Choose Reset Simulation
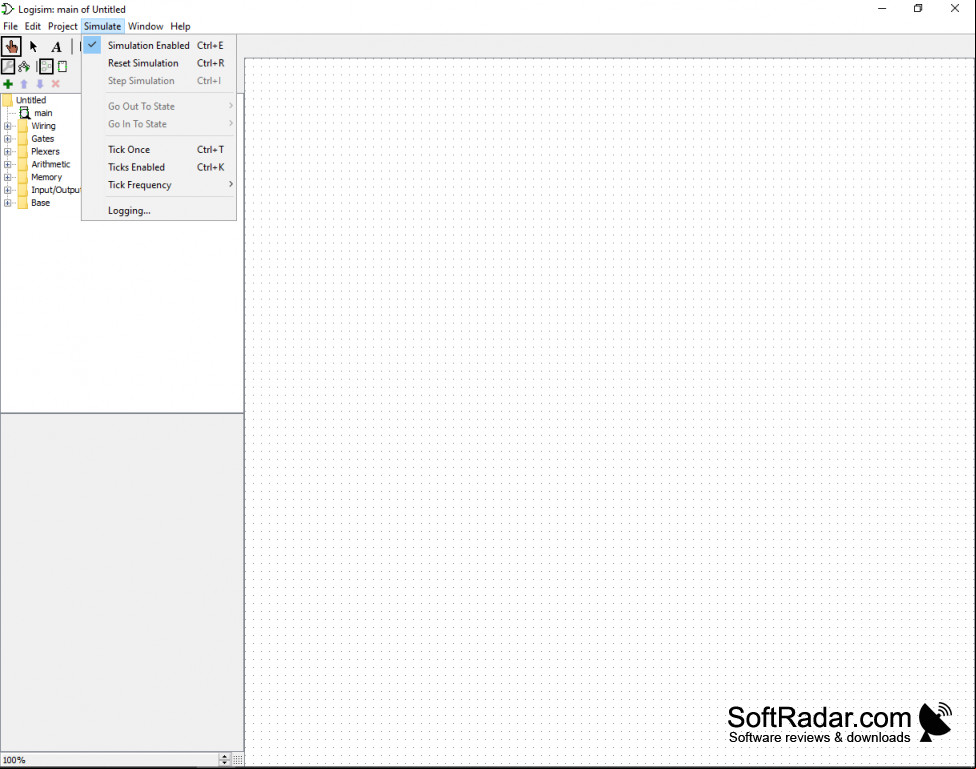 (x=159, y=63)
